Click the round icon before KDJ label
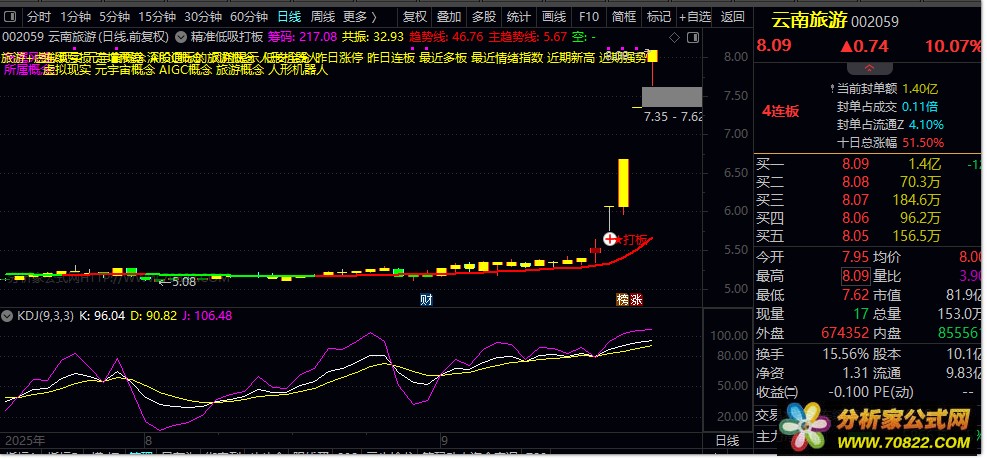 tap(8, 316)
